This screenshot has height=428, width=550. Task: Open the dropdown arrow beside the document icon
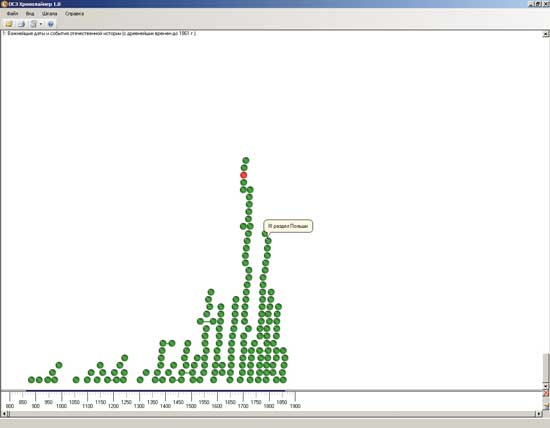click(x=41, y=24)
